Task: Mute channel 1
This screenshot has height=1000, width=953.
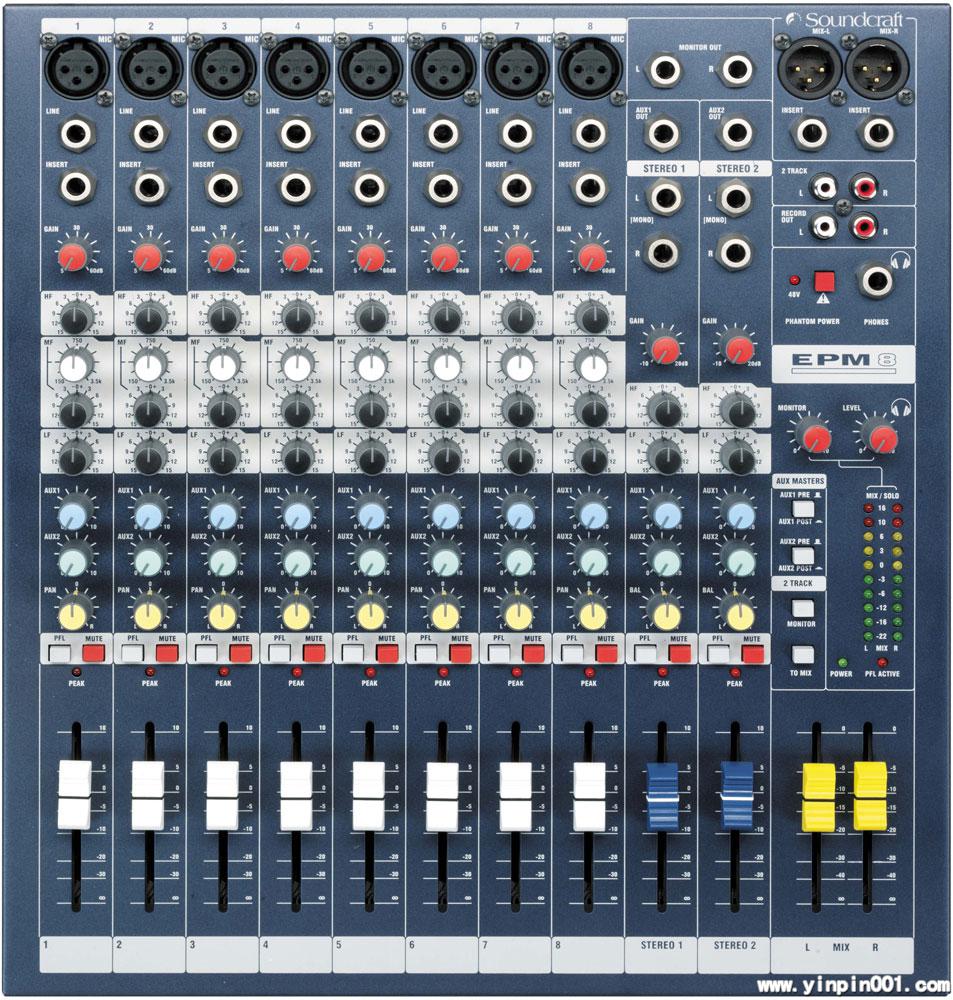Action: tap(93, 654)
